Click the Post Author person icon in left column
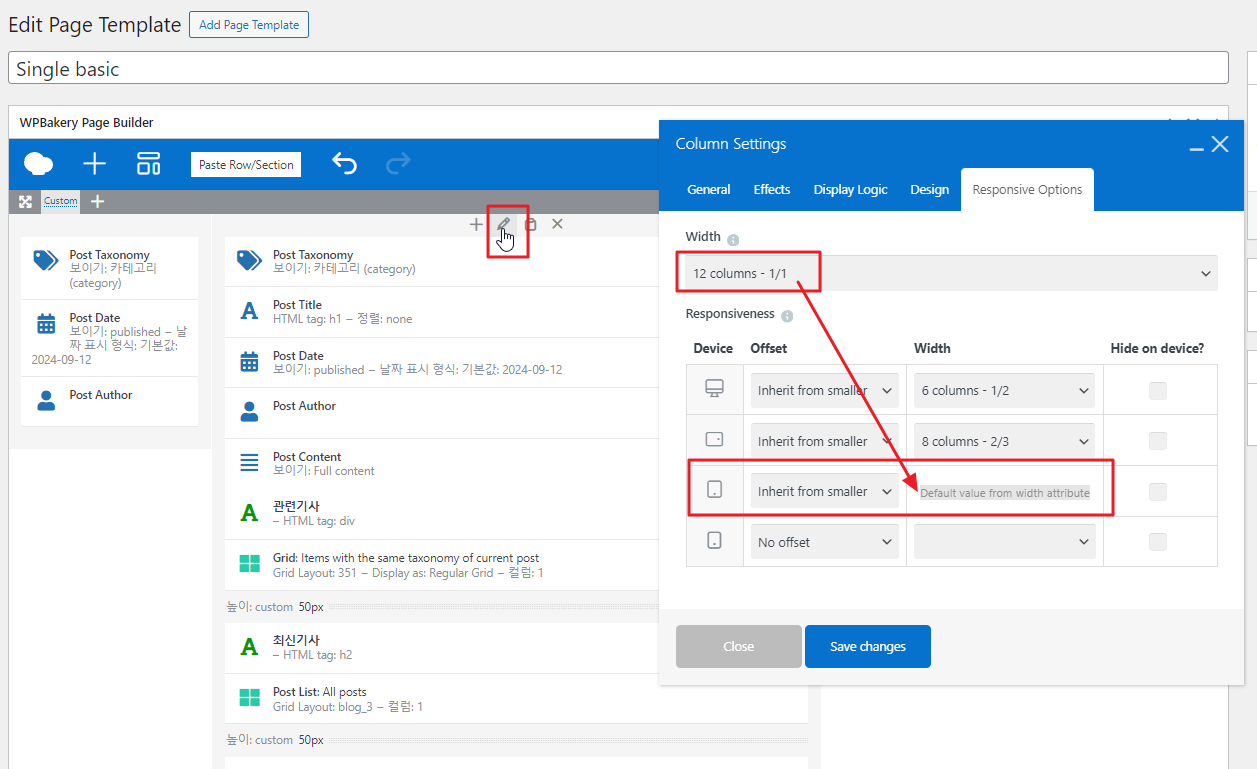1257x769 pixels. click(x=46, y=401)
